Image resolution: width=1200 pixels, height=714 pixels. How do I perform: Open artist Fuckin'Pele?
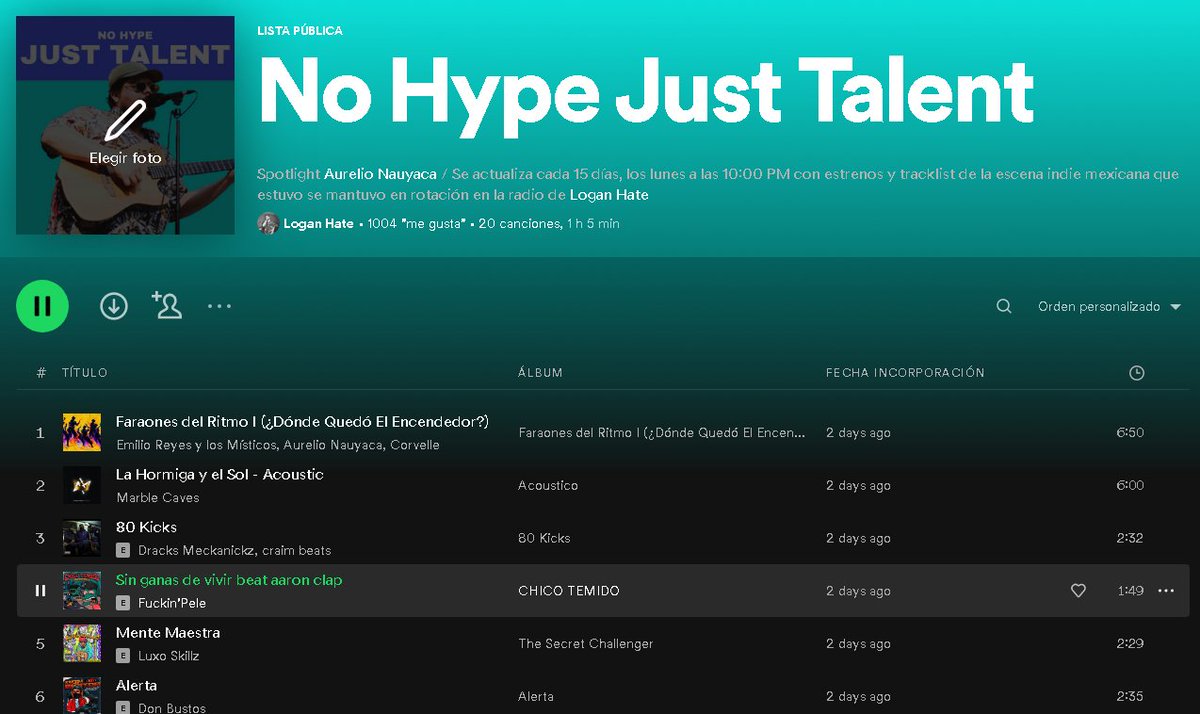tap(172, 603)
